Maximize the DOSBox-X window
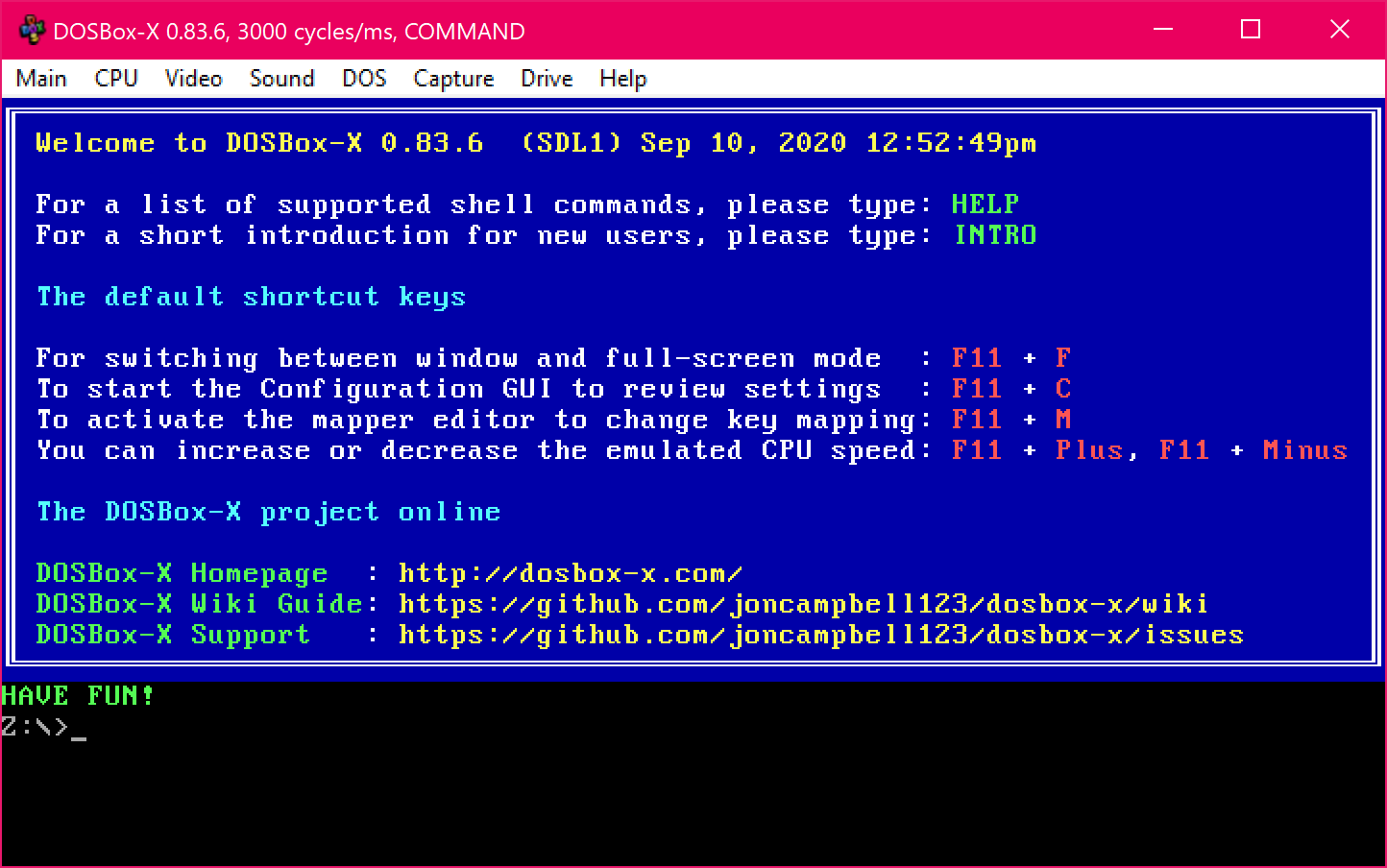The height and width of the screenshot is (868, 1387). [1251, 30]
